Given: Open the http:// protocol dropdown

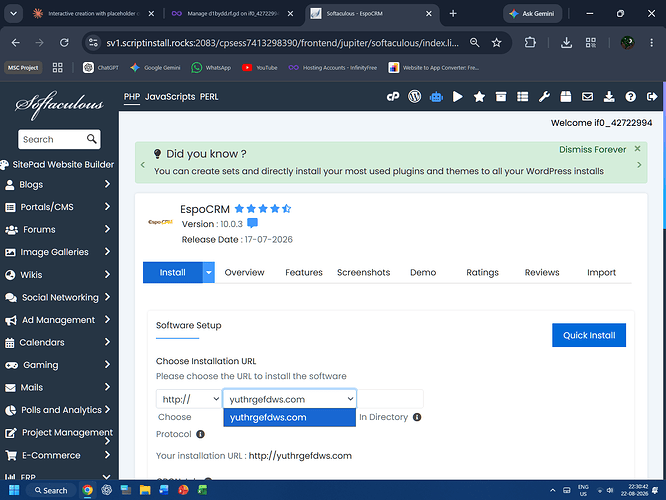Looking at the screenshot, I should pyautogui.click(x=189, y=399).
